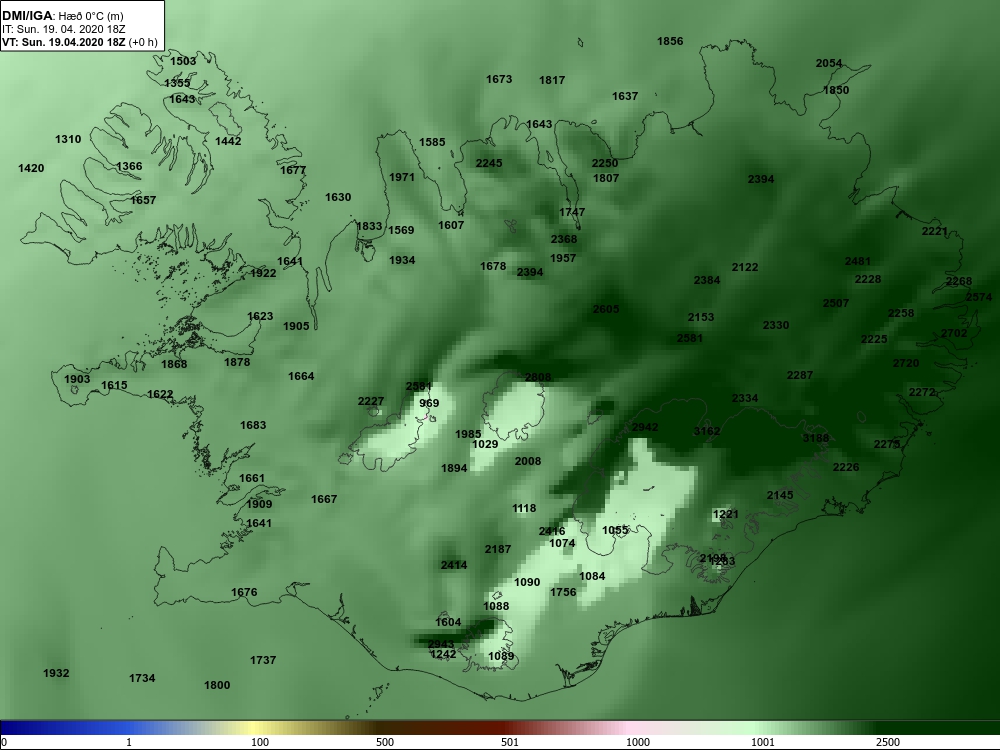Click the northern value 1856
The height and width of the screenshot is (750, 1000).
coord(670,41)
